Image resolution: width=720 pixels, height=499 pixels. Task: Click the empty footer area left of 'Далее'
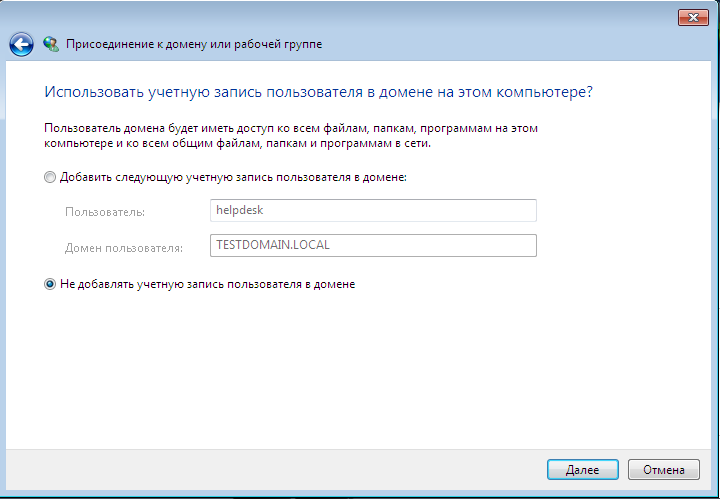click(300, 469)
